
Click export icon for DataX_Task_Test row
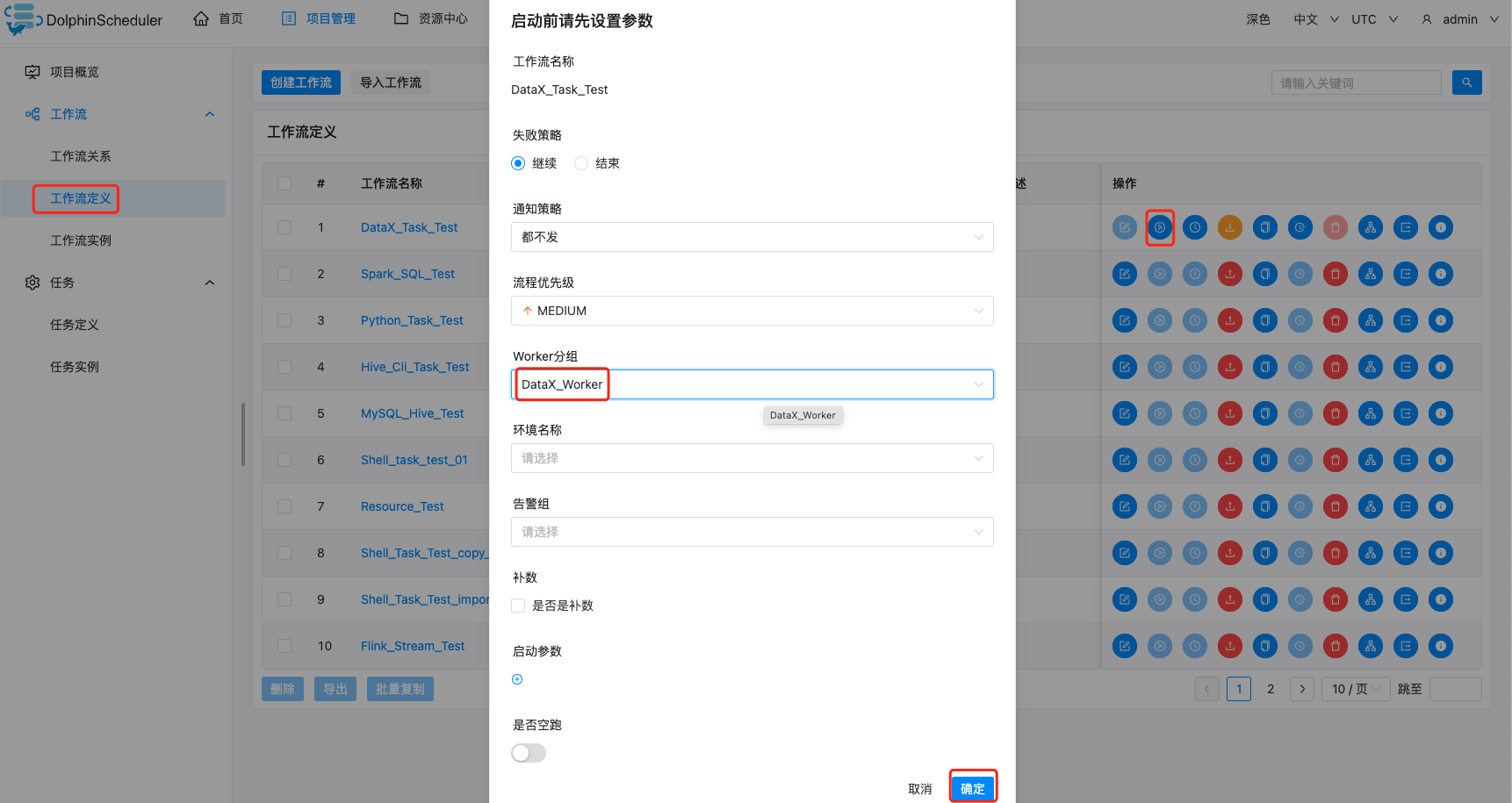tap(1406, 227)
